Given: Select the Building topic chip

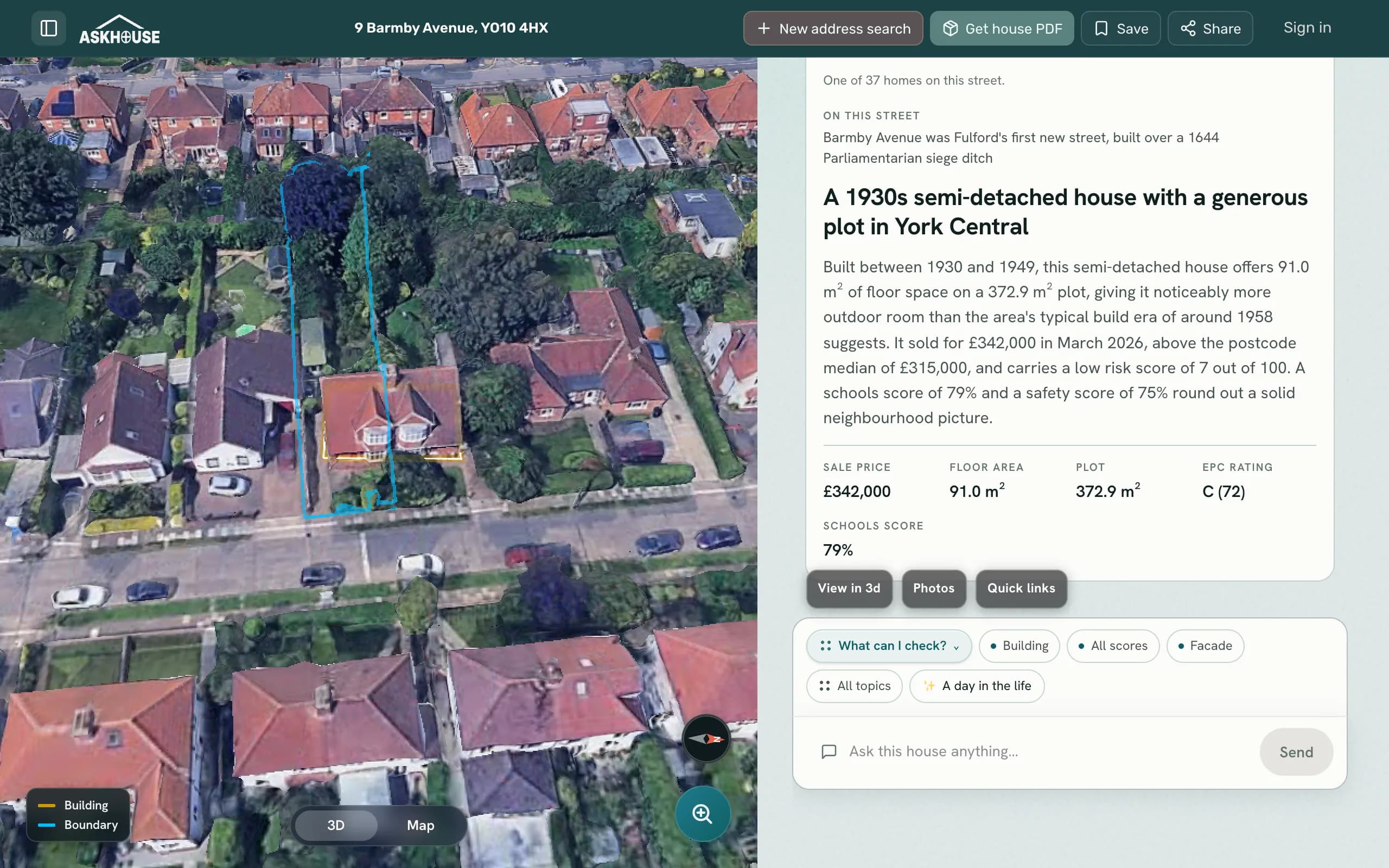Looking at the screenshot, I should coord(1019,646).
